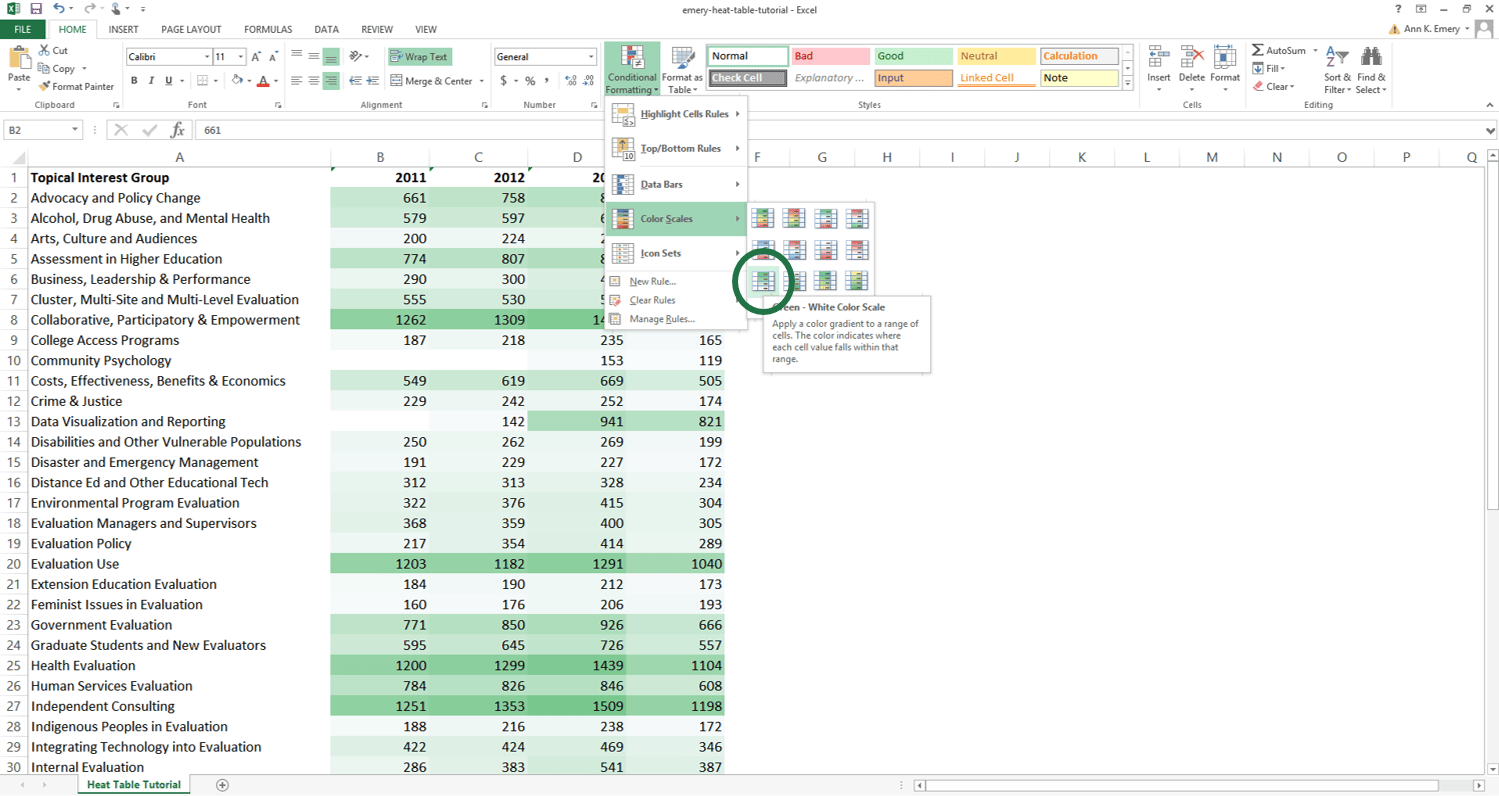This screenshot has width=1499, height=796.
Task: Click the Format Painter brush icon
Action: point(44,87)
